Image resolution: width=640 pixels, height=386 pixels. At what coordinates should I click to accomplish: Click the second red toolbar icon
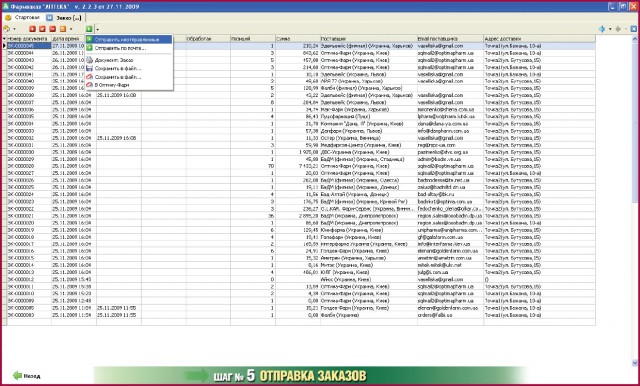pyautogui.click(x=42, y=29)
